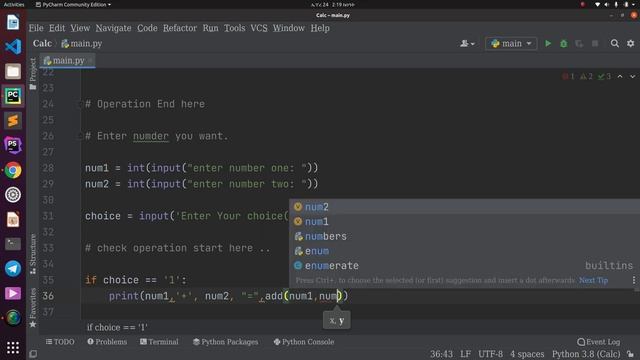Image resolution: width=640 pixels, height=360 pixels.
Task: Choose num1 from completion list
Action: pyautogui.click(x=464, y=221)
